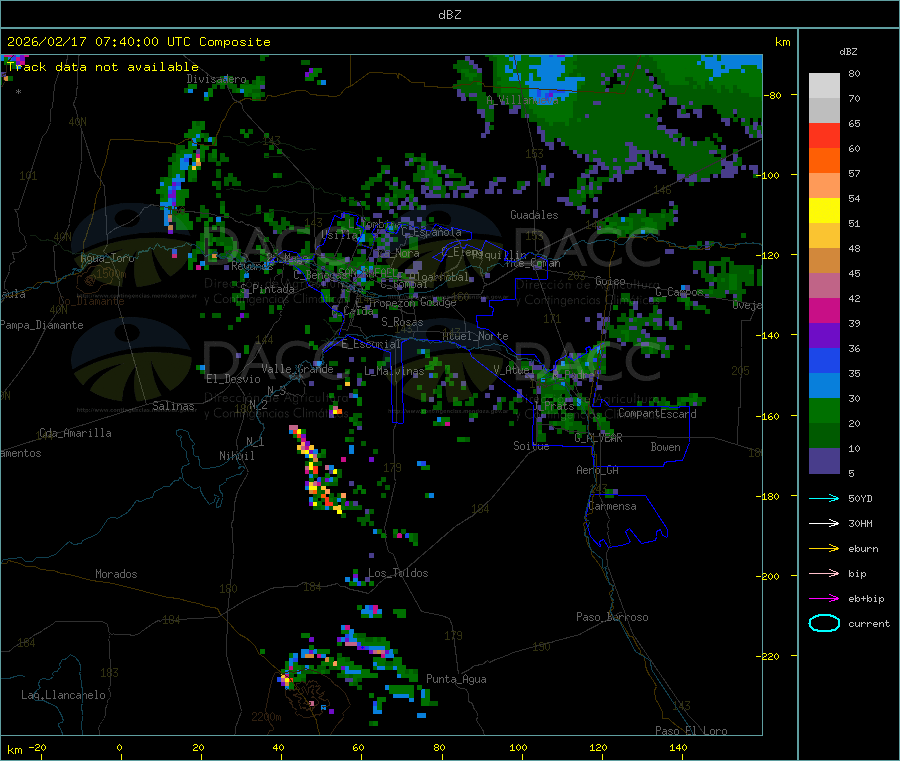
Task: Click the '-80' km y-axis tick label
Action: tap(773, 95)
